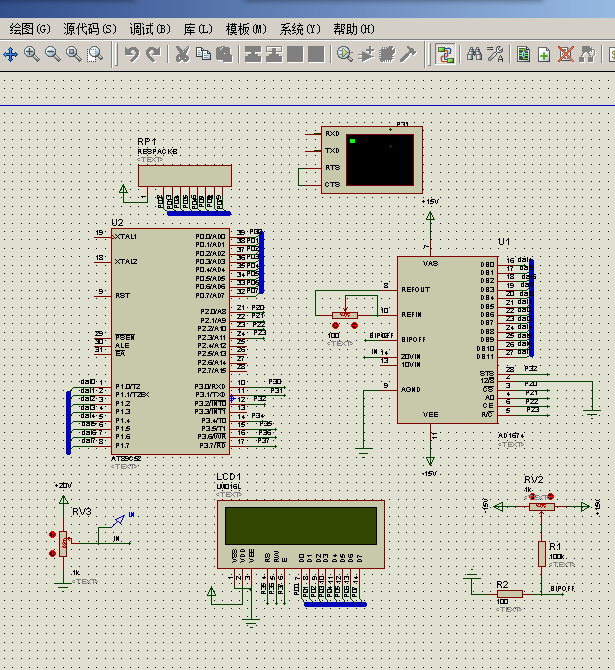Click right red button of the 100 potentiometer
The image size is (615, 670).
[x=354, y=326]
